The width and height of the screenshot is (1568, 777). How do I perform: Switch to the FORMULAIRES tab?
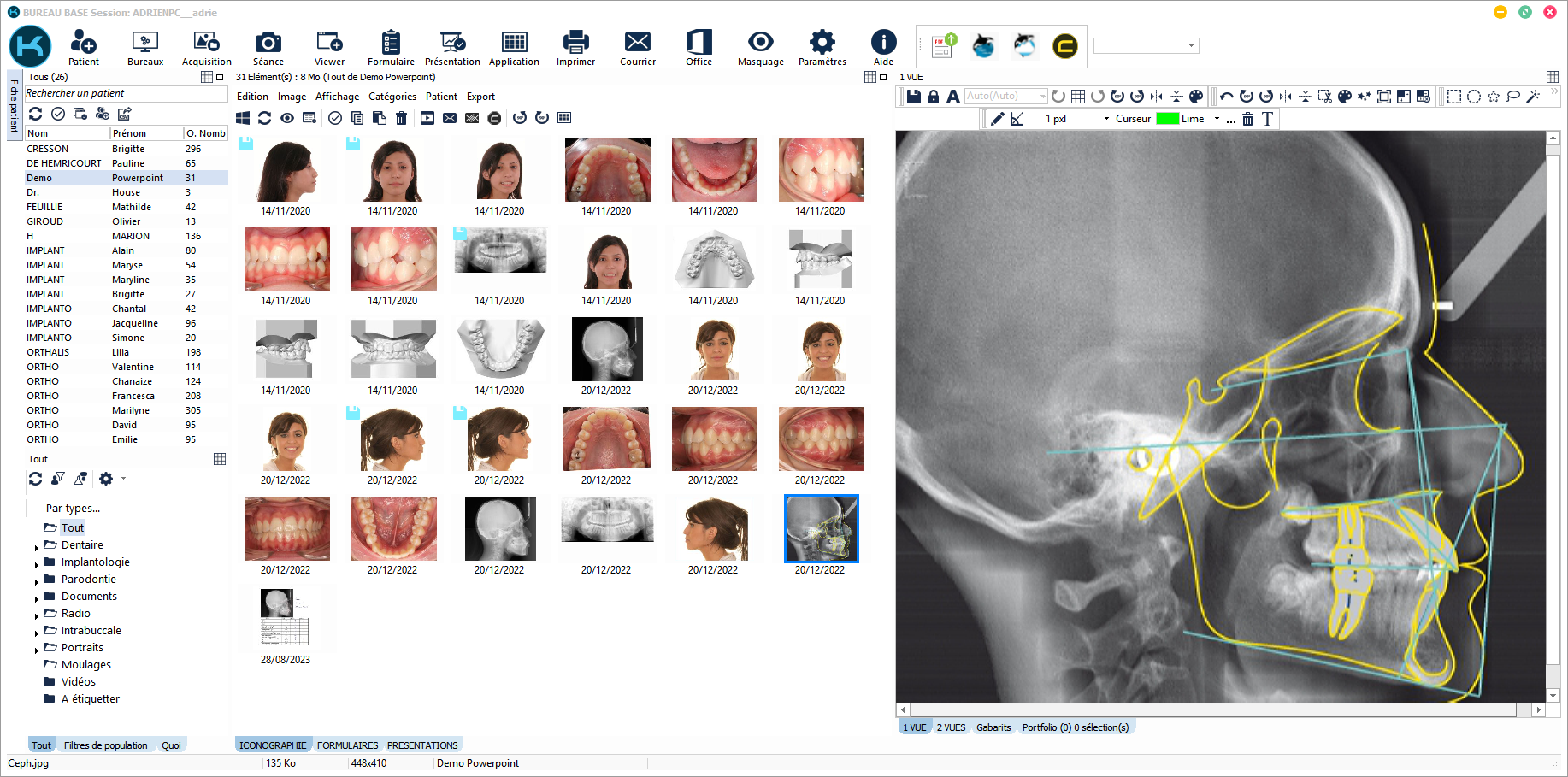tap(347, 745)
